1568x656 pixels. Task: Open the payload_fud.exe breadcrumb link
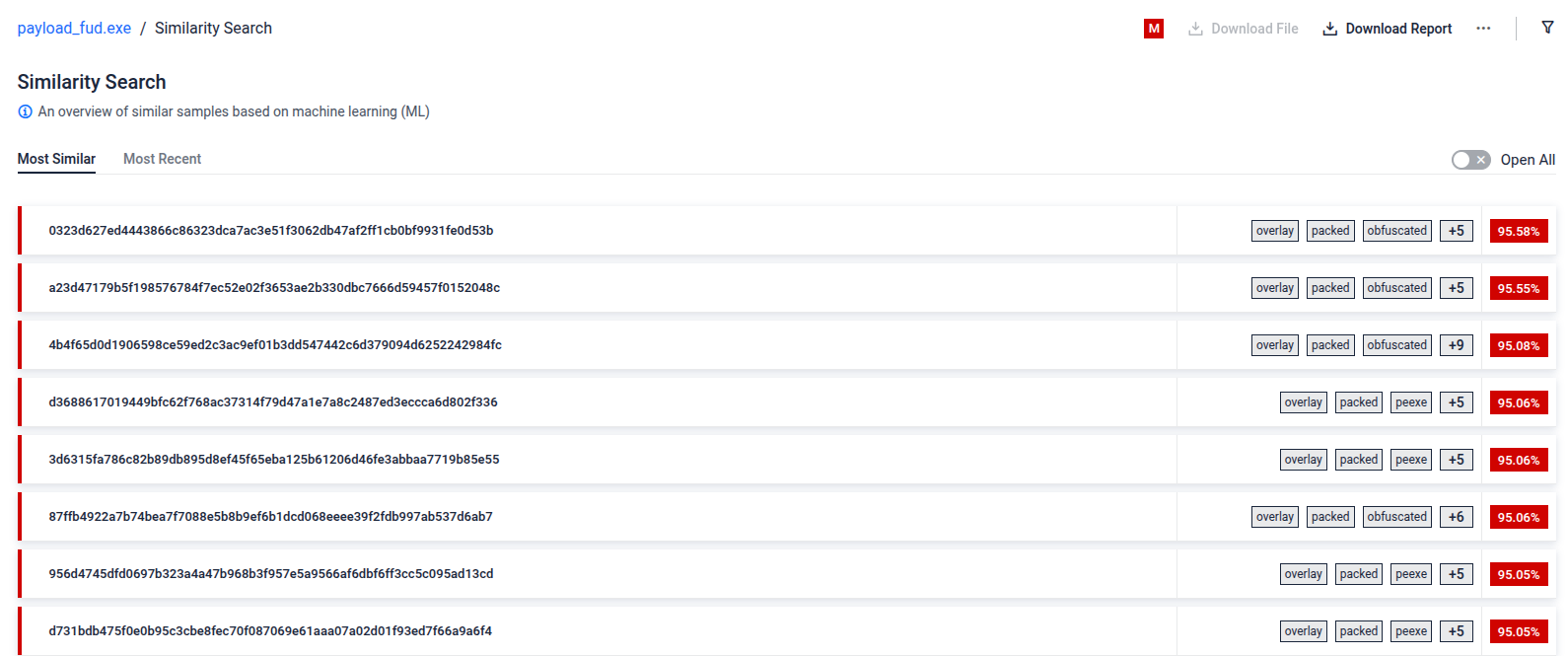74,28
